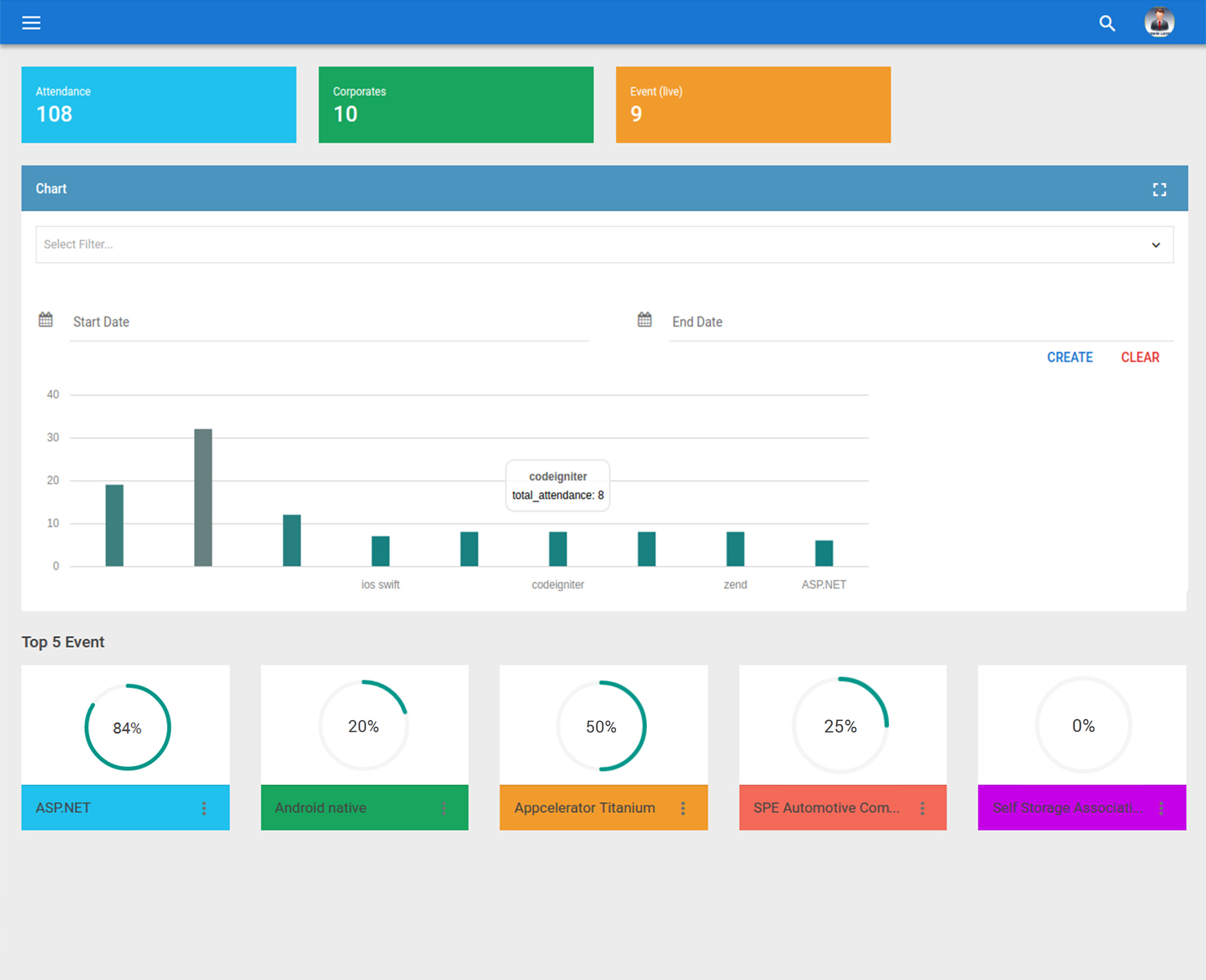1206x980 pixels.
Task: Click the ASP.NET 84% progress circle
Action: [x=128, y=727]
